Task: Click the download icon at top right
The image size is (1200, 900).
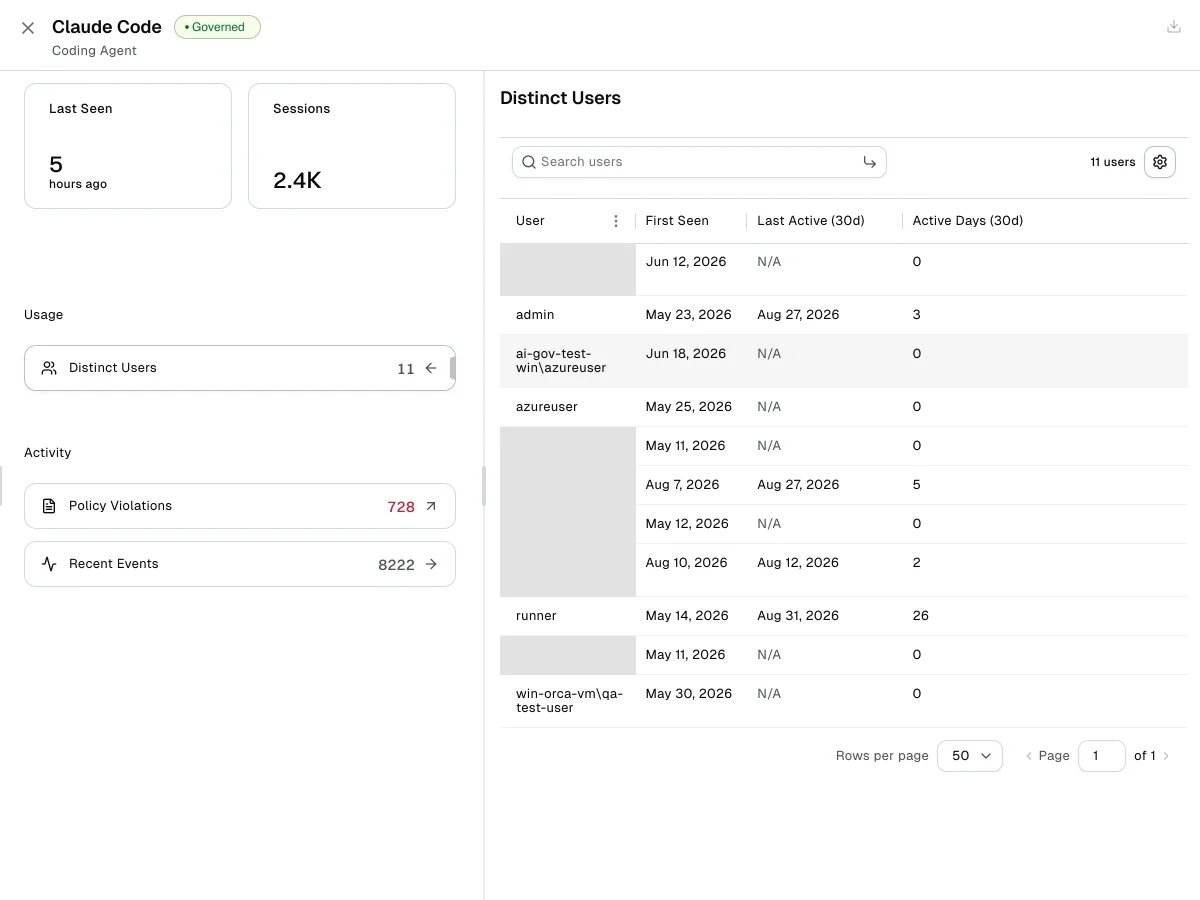Action: click(1174, 27)
